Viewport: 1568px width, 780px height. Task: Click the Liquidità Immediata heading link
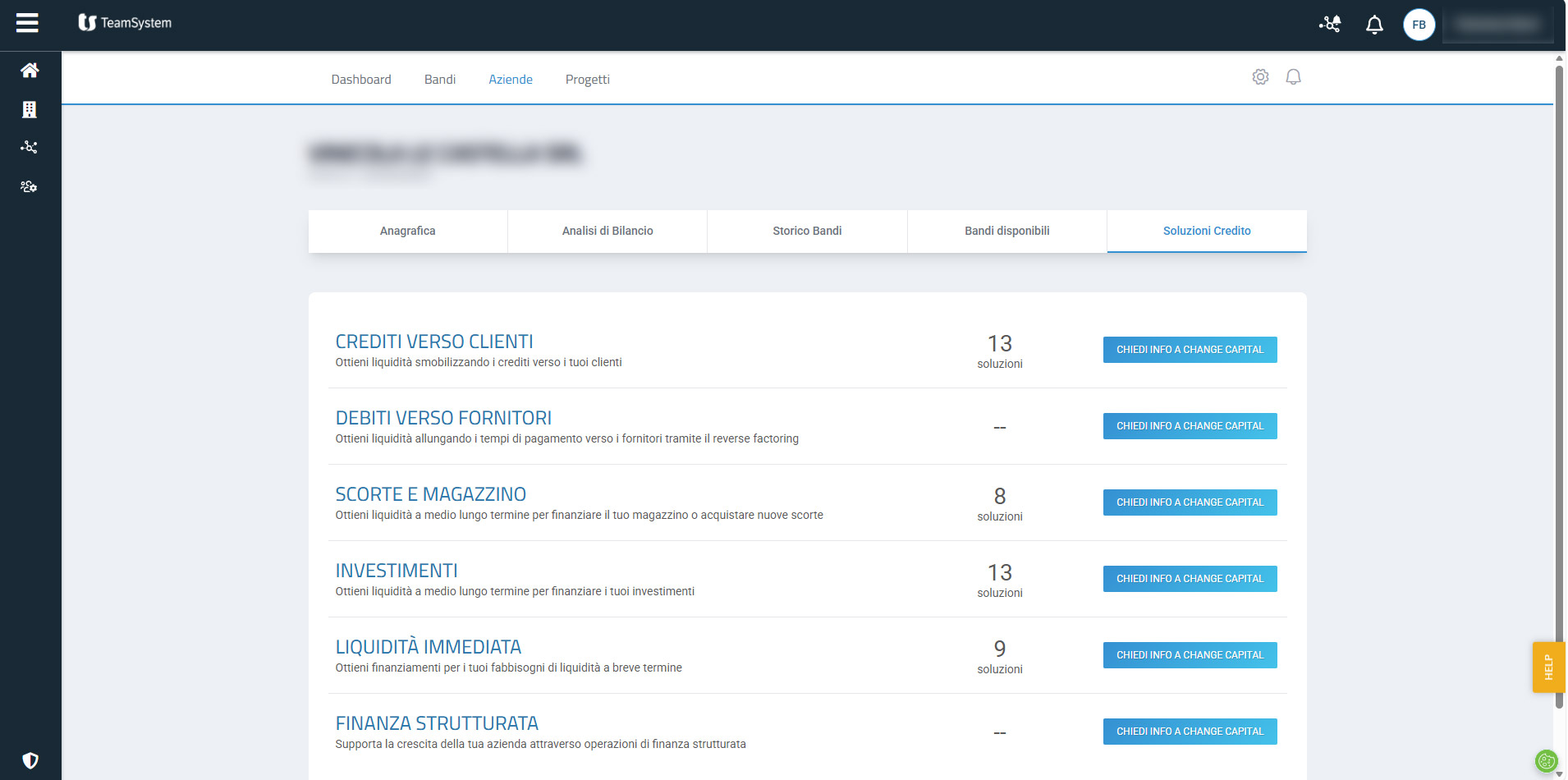428,647
